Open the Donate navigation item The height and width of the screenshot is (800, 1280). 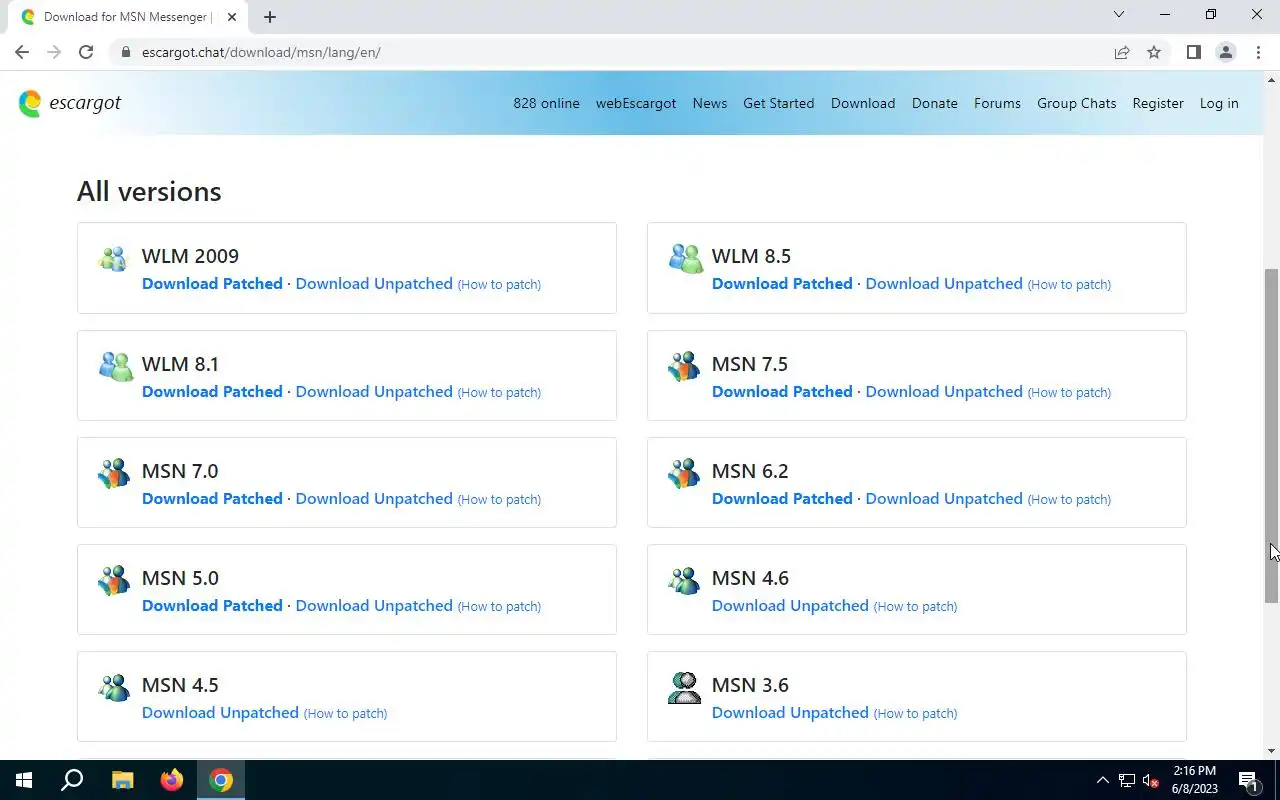(935, 103)
